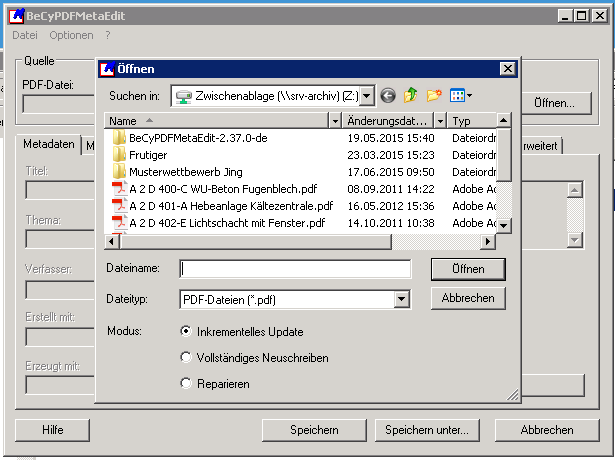Choose Vollständiges Neuschreiben mode
This screenshot has height=460, width=615.
tap(186, 357)
